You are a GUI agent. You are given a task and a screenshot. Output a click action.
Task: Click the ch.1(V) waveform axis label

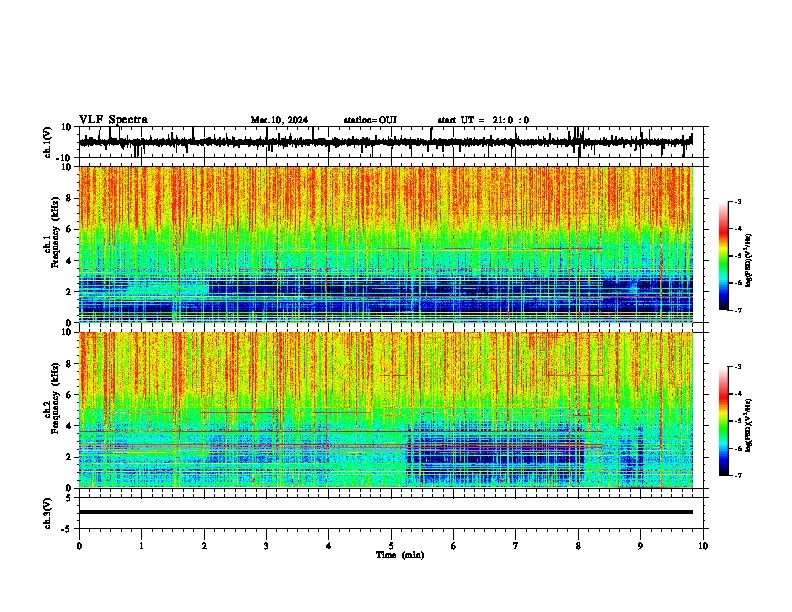coord(48,142)
